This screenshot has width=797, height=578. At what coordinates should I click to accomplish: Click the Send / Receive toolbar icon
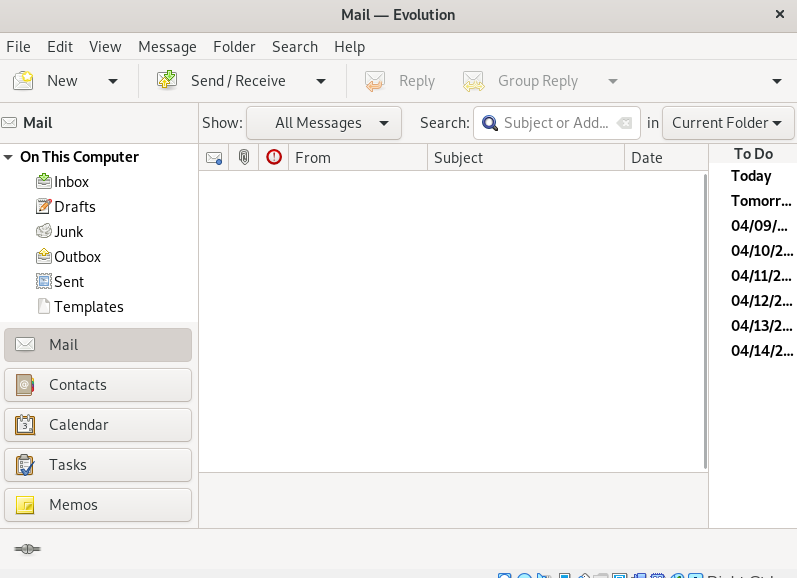click(167, 81)
